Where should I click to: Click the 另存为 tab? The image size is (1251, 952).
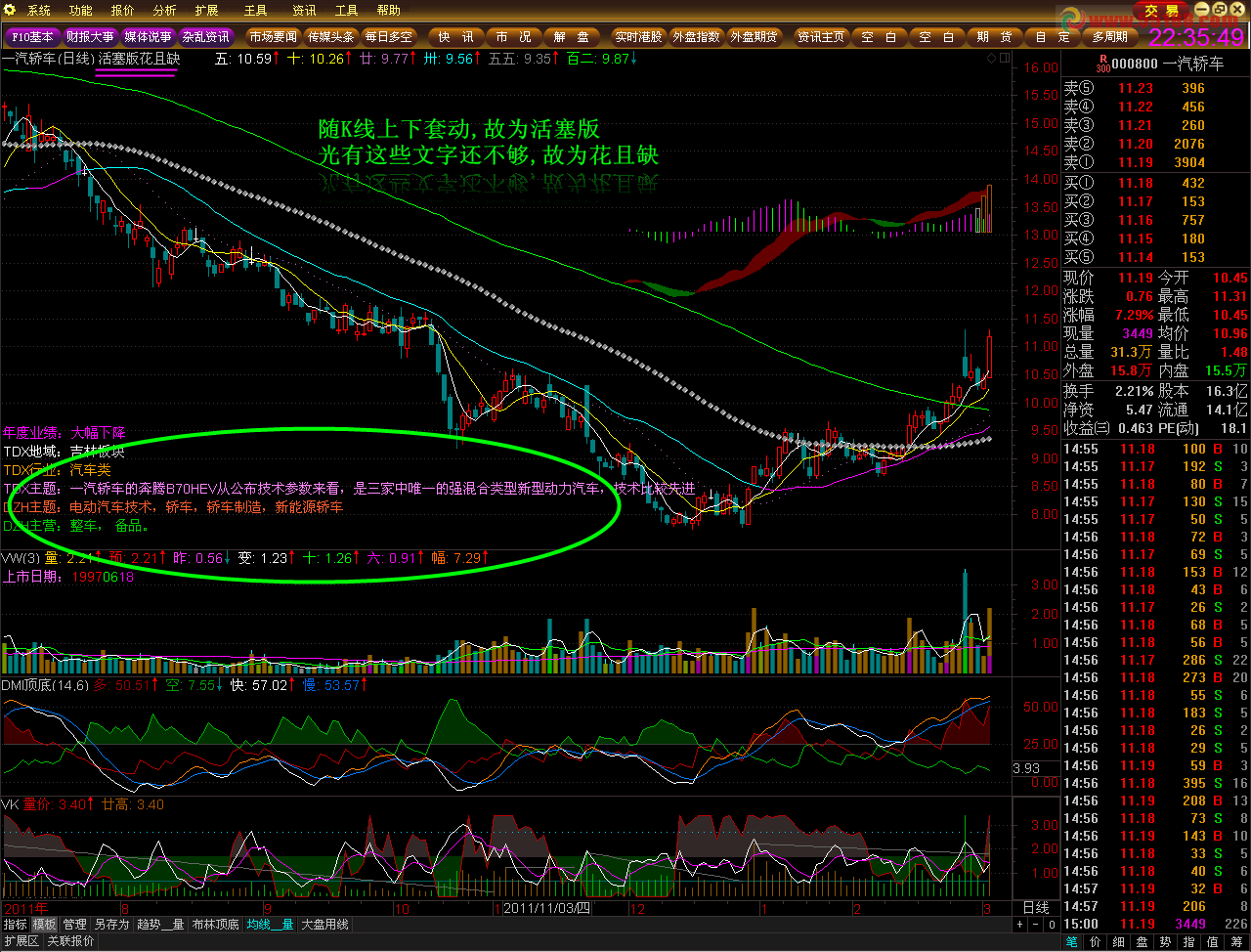(x=111, y=925)
